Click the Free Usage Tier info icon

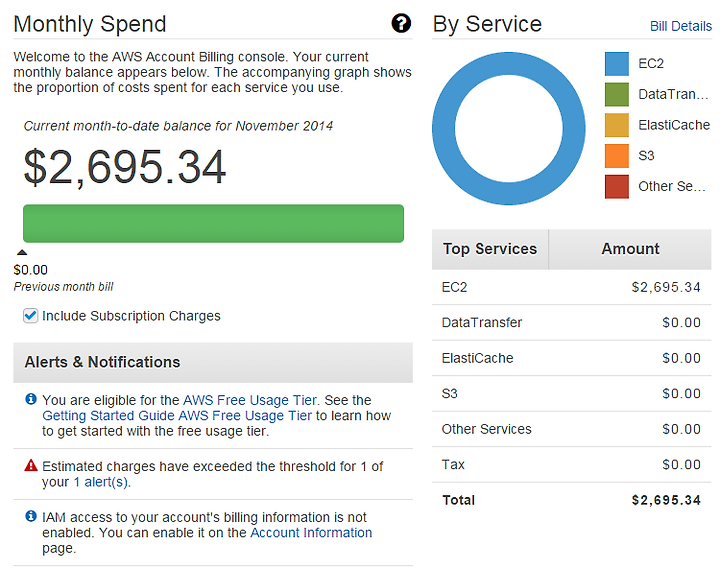(x=31, y=399)
